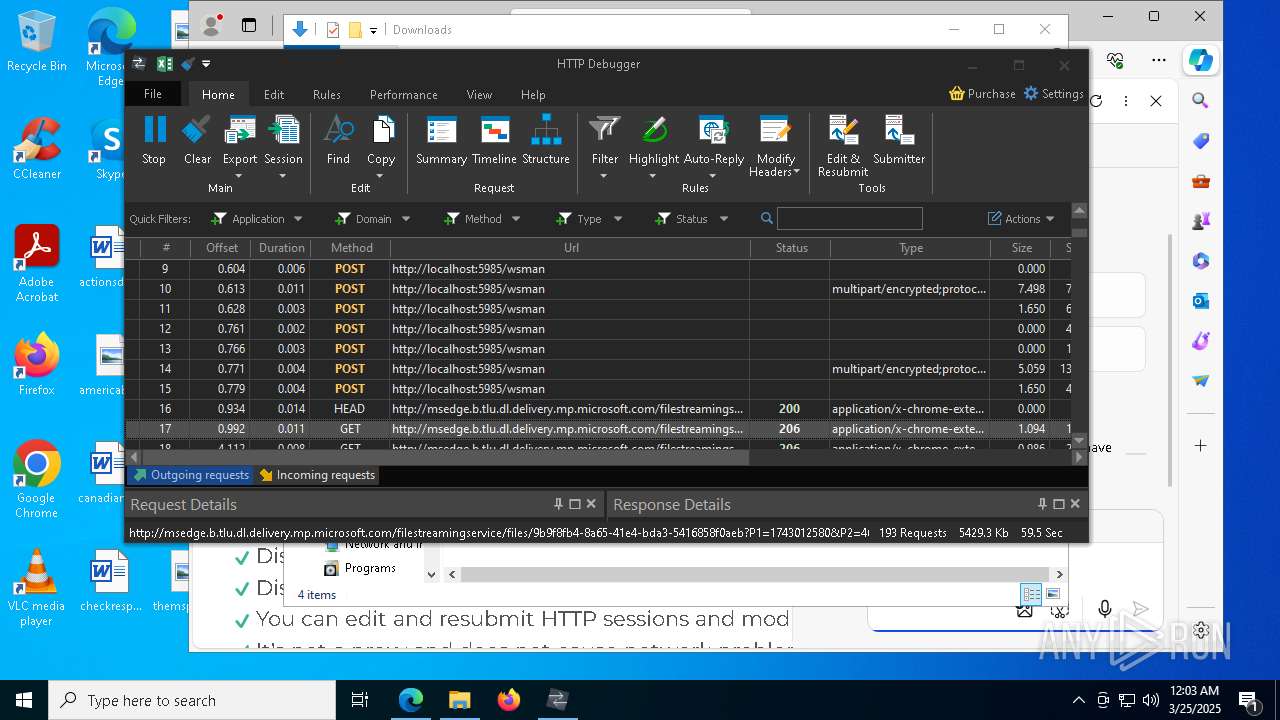Viewport: 1280px width, 720px height.
Task: Click the clear brush icon in title bar
Action: [187, 64]
